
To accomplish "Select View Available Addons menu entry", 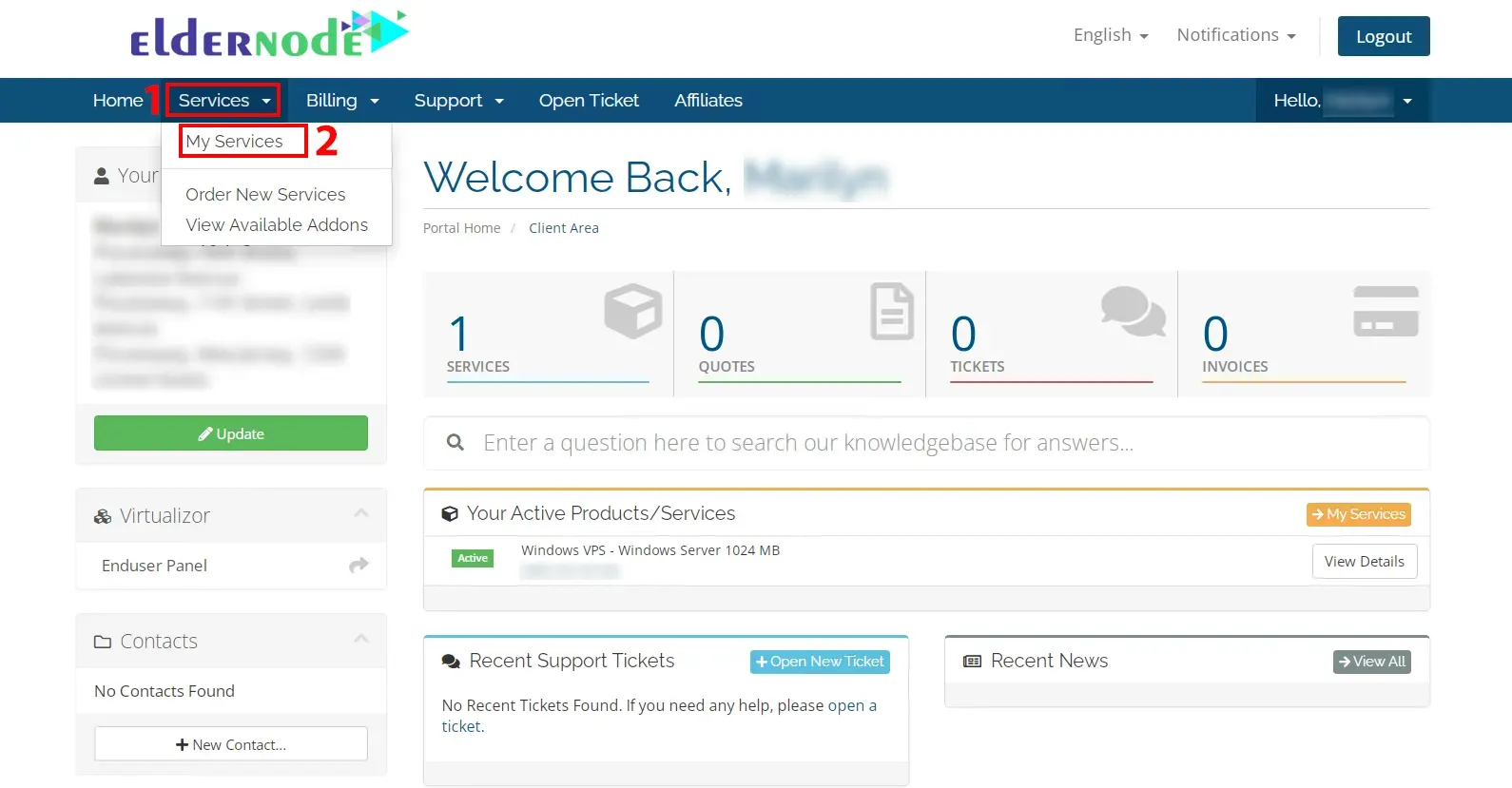I will click(277, 224).
